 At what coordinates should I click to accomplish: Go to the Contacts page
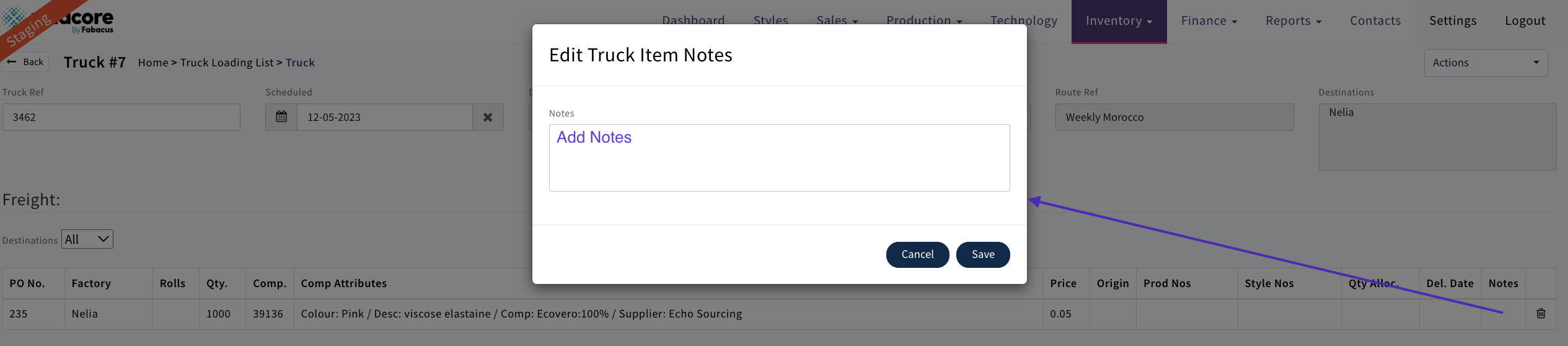(x=1375, y=21)
